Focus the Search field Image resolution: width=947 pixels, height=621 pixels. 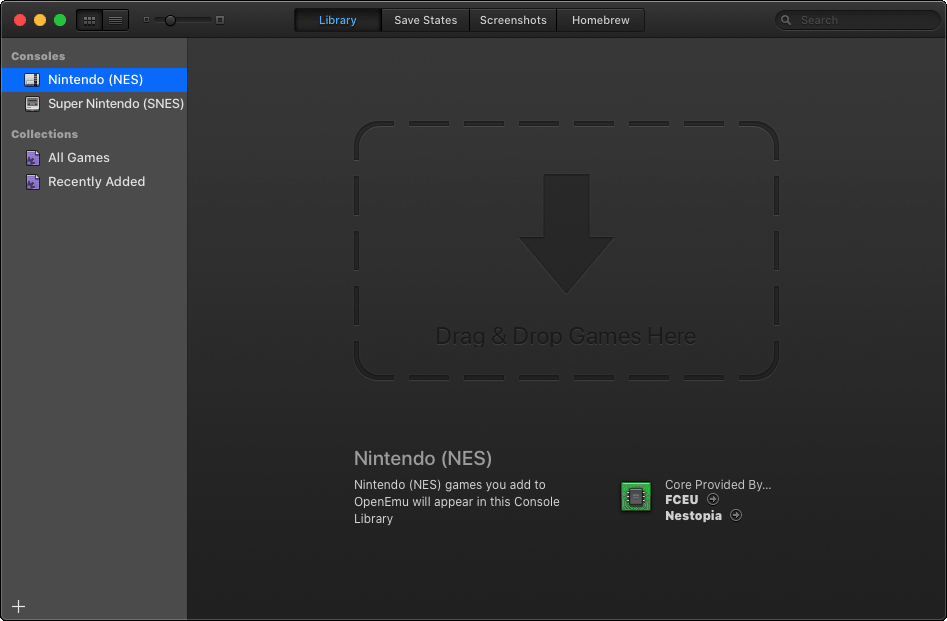858,20
